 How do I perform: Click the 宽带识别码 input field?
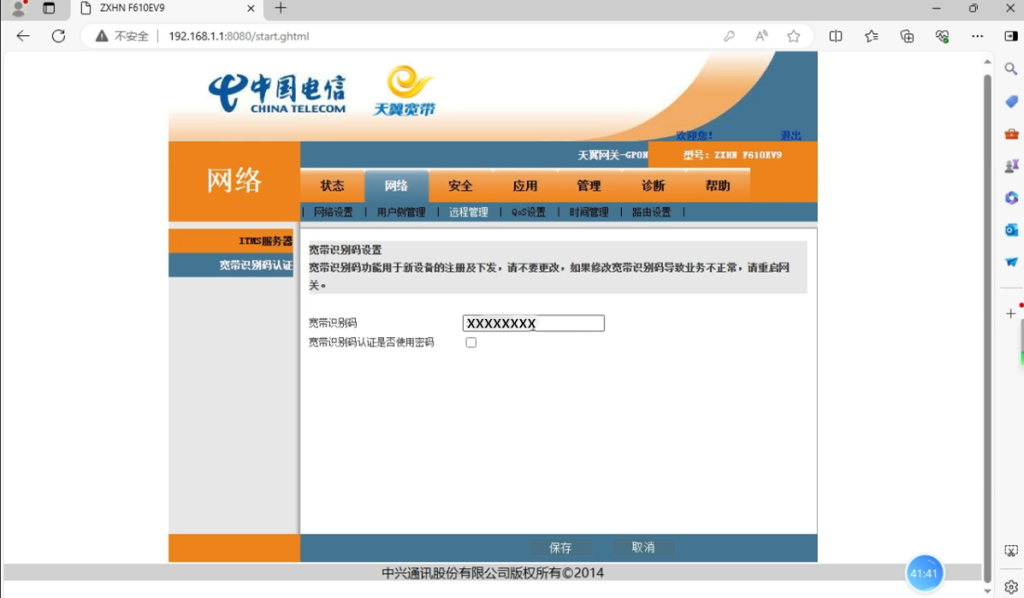pyautogui.click(x=533, y=323)
